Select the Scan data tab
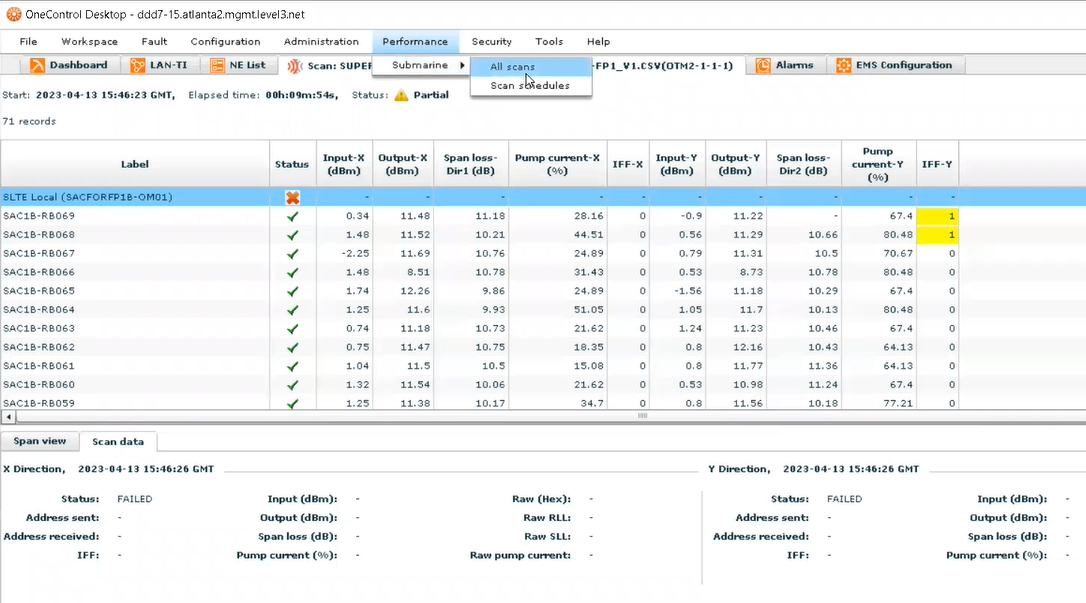 (117, 440)
